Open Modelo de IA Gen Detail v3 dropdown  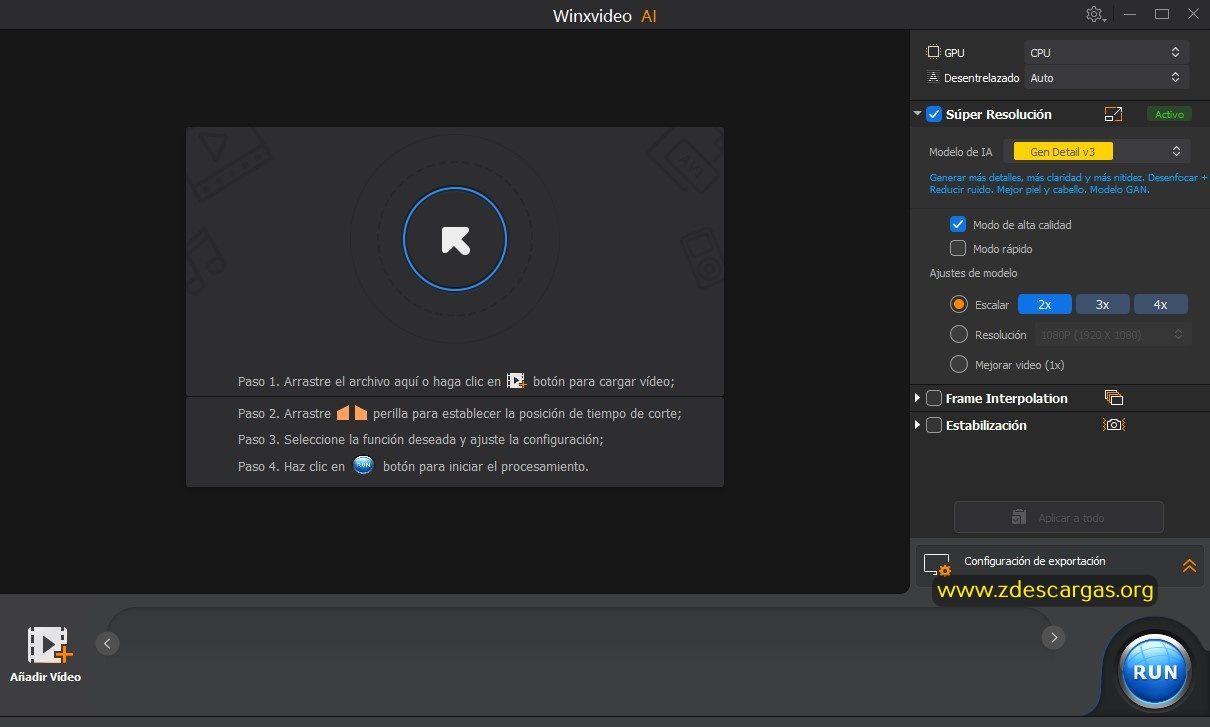[1097, 151]
